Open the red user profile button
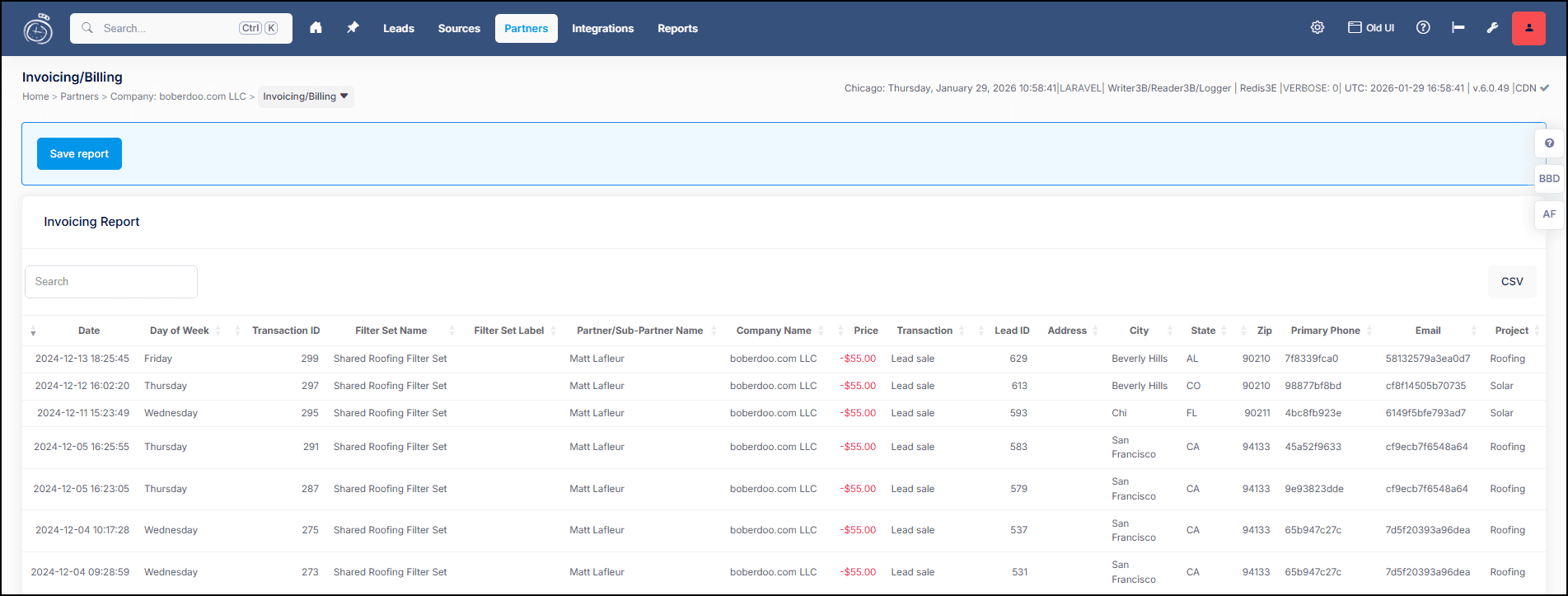1568x596 pixels. point(1528,28)
